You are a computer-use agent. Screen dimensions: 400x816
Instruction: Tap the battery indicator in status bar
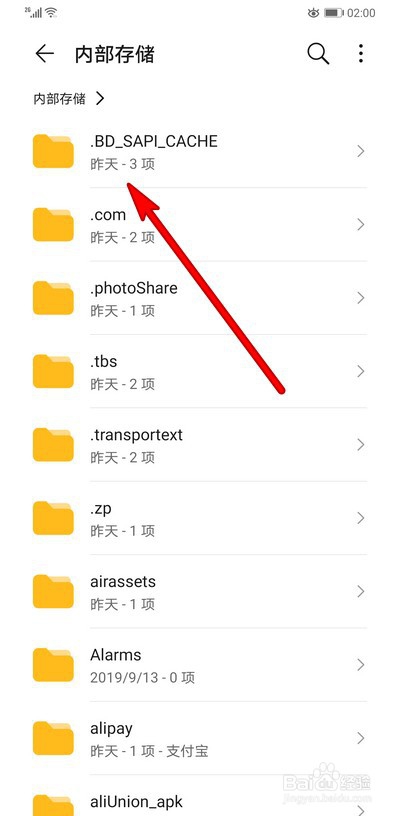pos(333,13)
